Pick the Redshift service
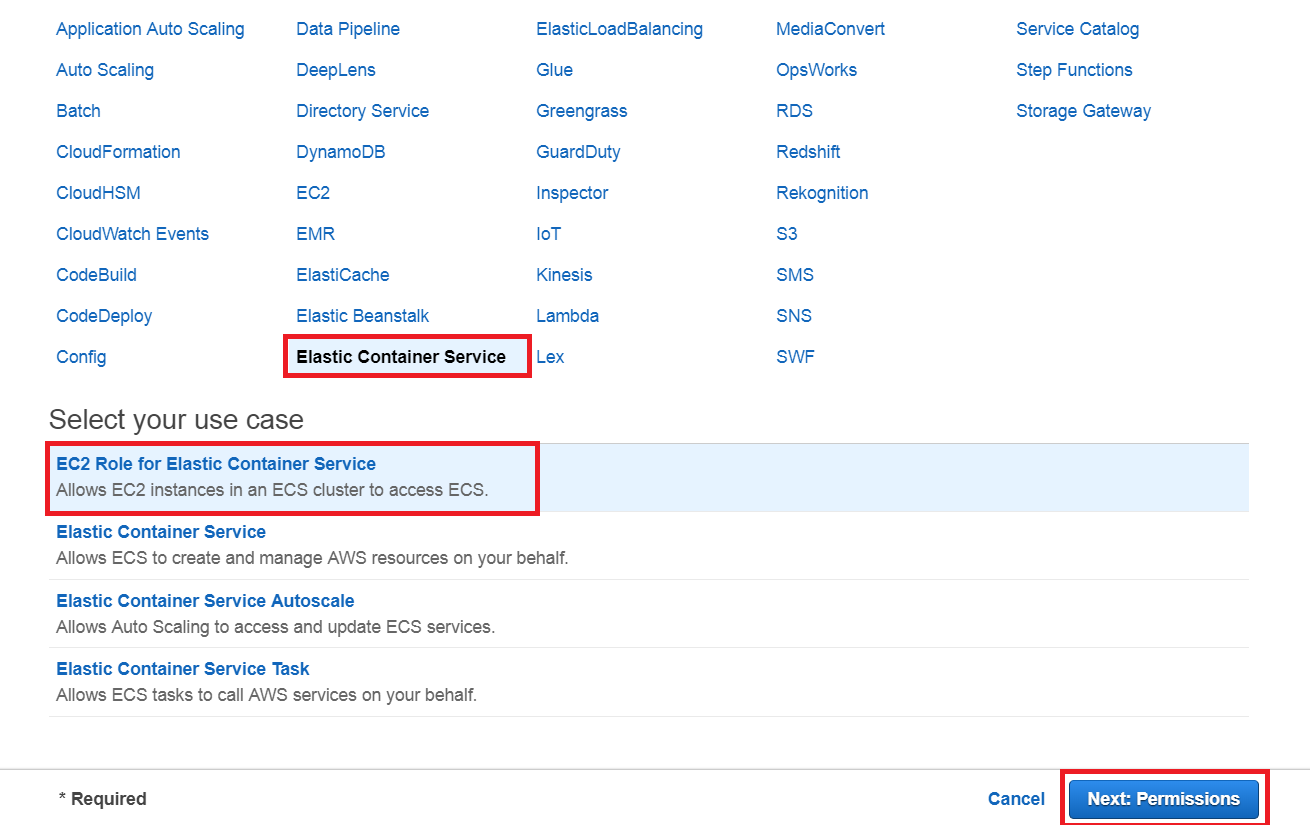Viewport: 1310px width, 825px height. (x=808, y=151)
